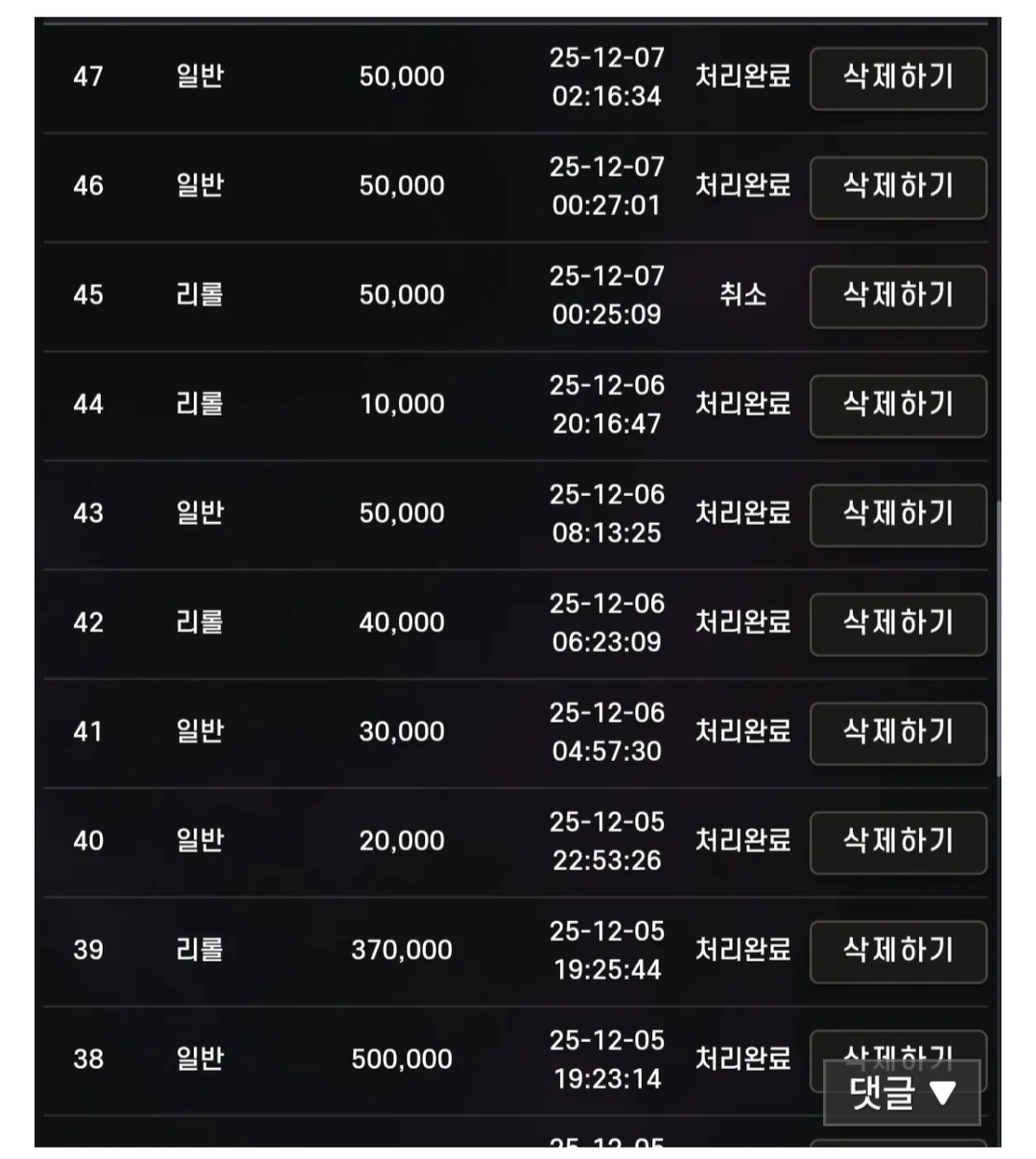
Task: Delete row 47 with 삭제하기 button
Action: pyautogui.click(x=898, y=78)
